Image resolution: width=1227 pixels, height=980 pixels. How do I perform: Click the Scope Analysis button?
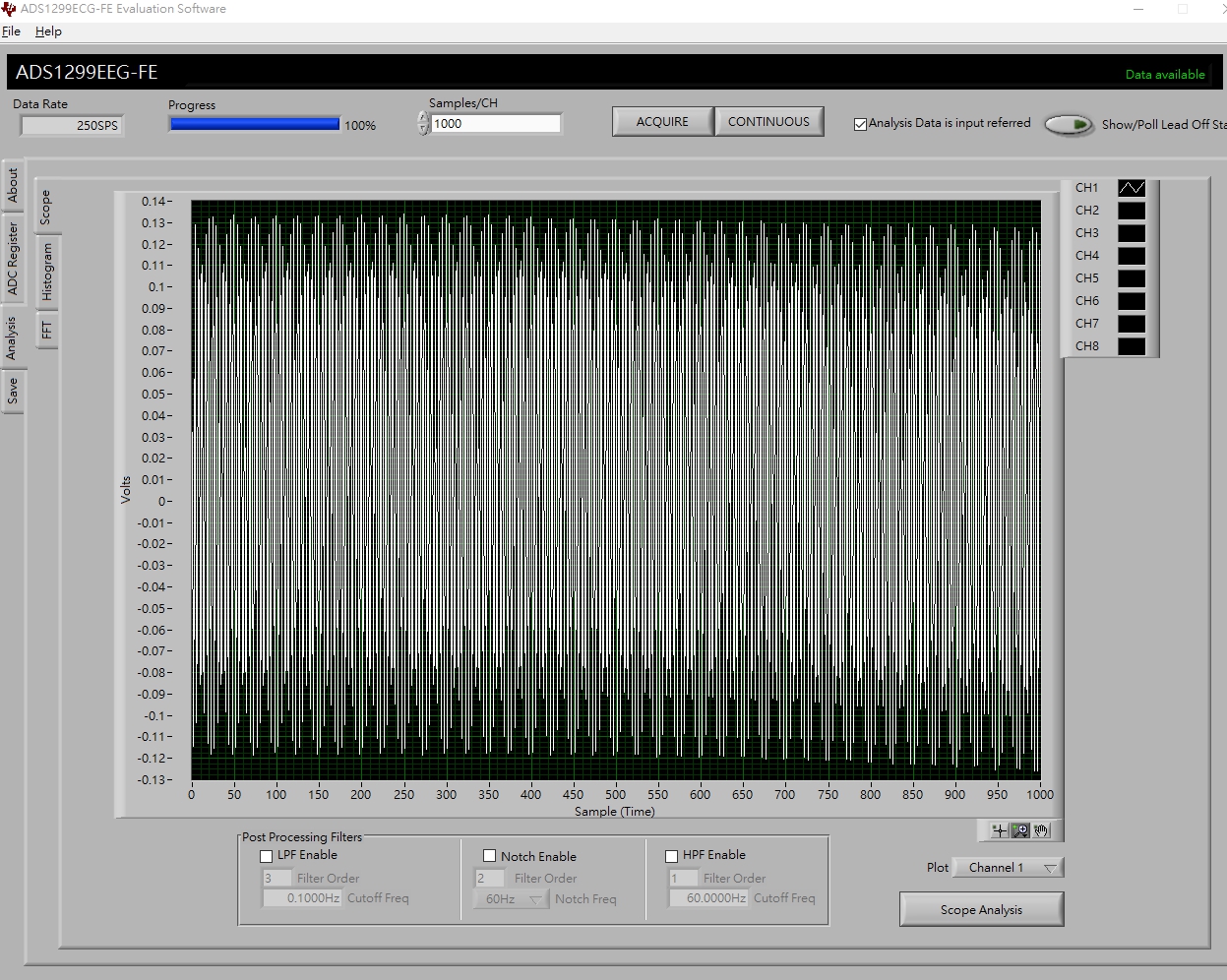tap(981, 910)
